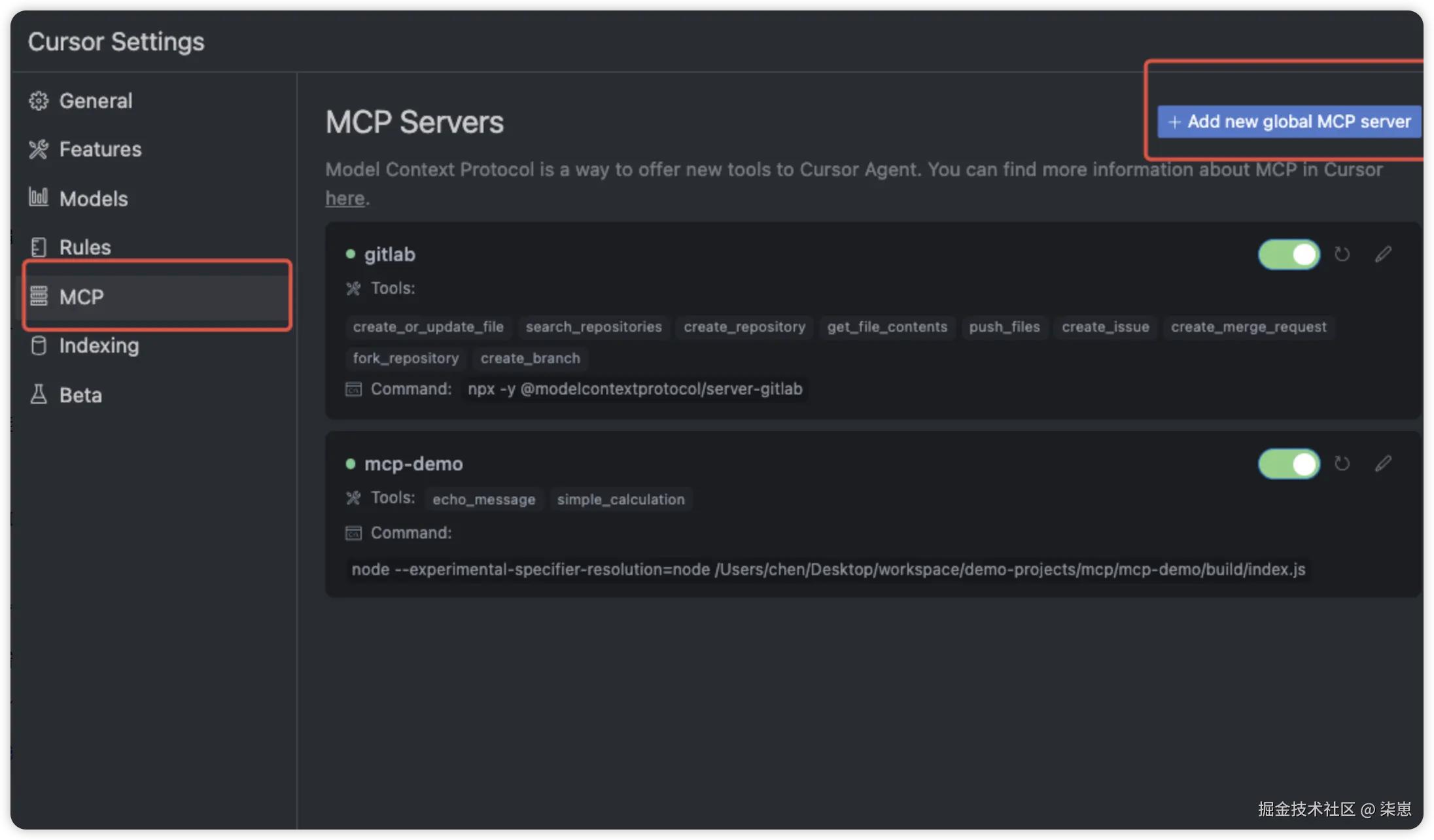The height and width of the screenshot is (840, 1434).
Task: Click the Features tools icon in sidebar
Action: coord(39,150)
